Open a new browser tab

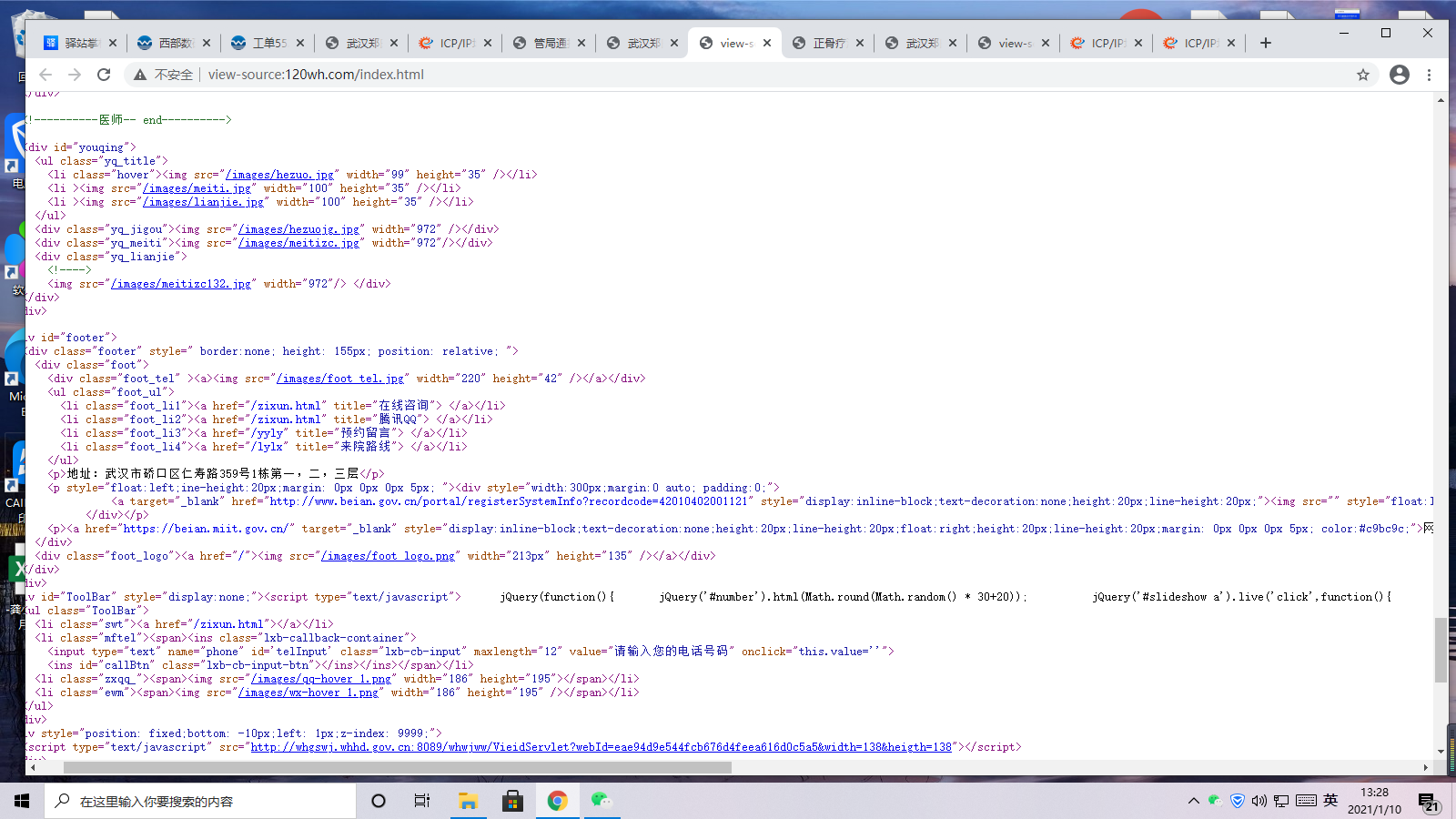click(1265, 43)
